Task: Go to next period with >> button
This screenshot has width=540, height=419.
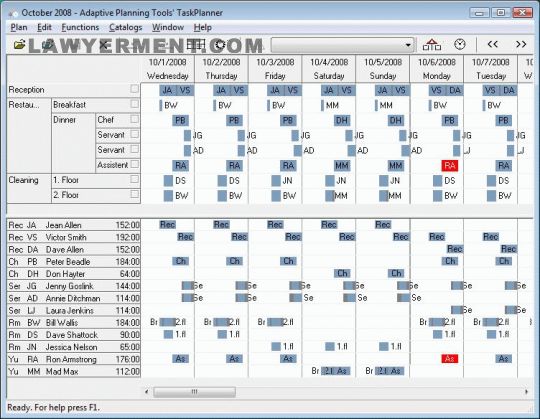Action: (521, 44)
